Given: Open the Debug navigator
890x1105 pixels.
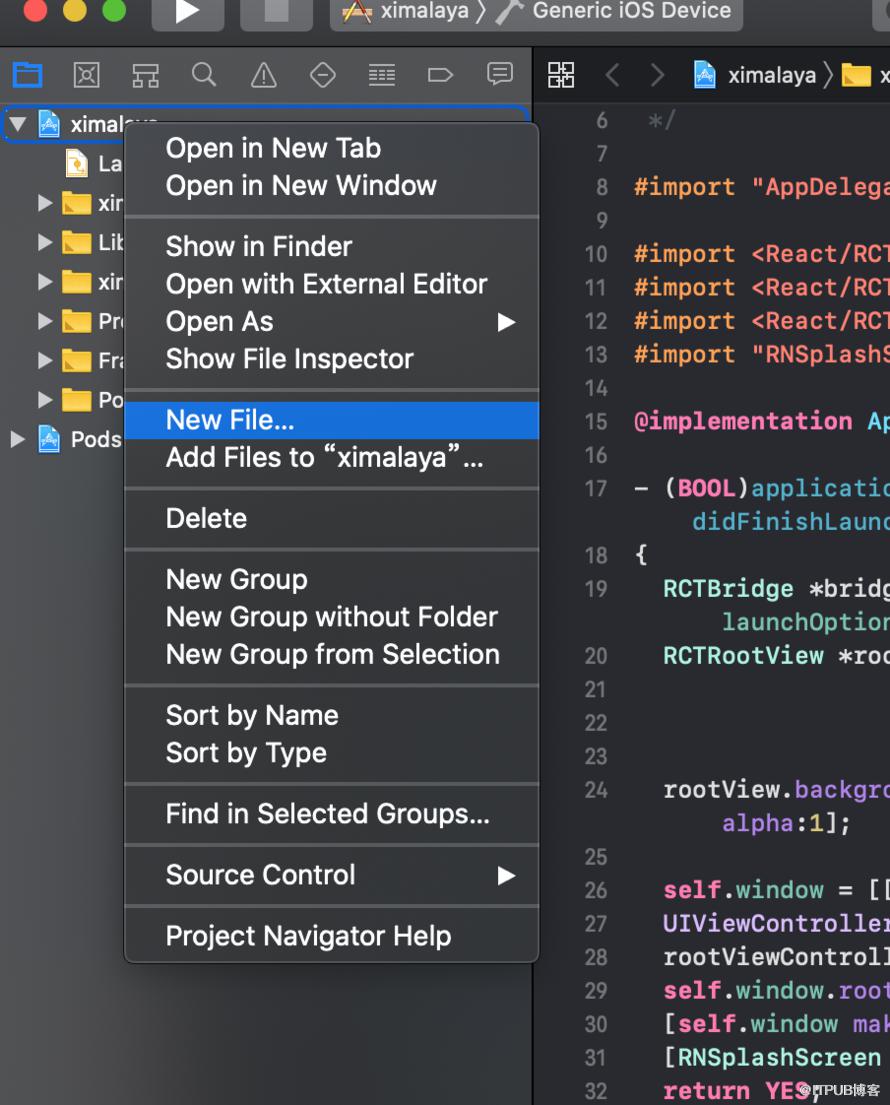Looking at the screenshot, I should tap(382, 74).
